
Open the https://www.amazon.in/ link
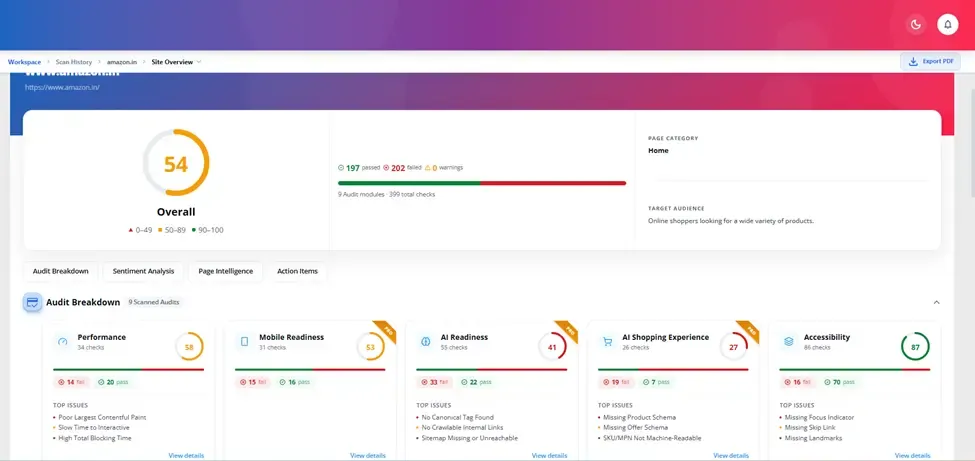[x=62, y=88]
